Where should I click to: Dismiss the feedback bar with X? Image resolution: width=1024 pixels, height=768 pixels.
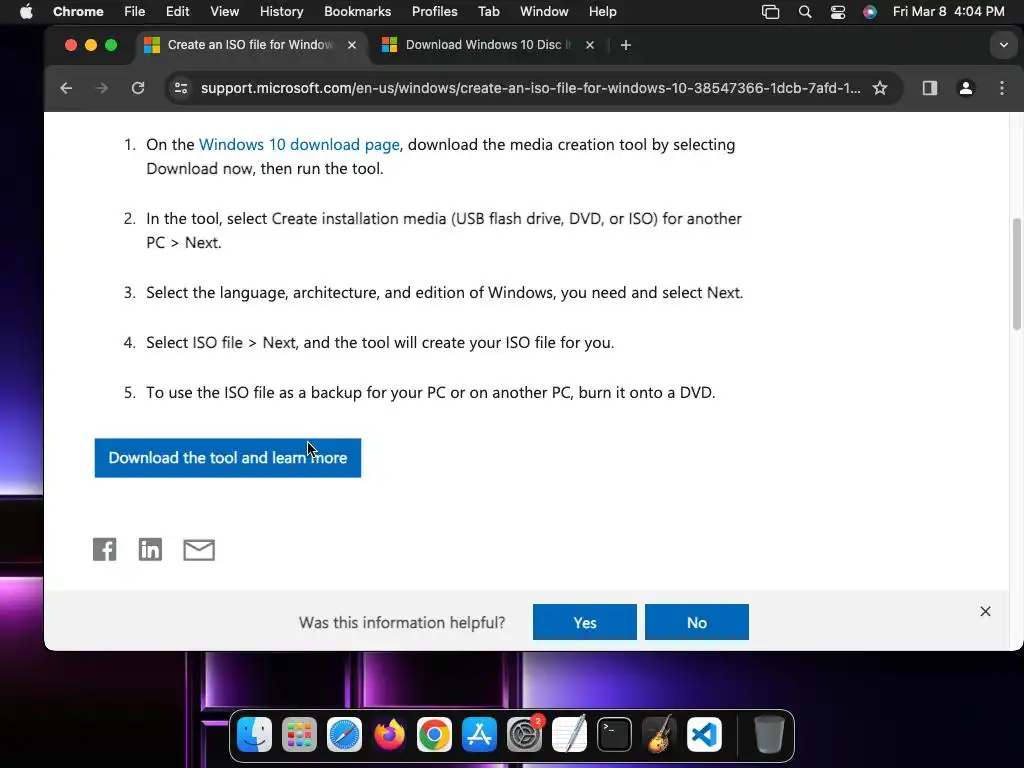pos(985,611)
